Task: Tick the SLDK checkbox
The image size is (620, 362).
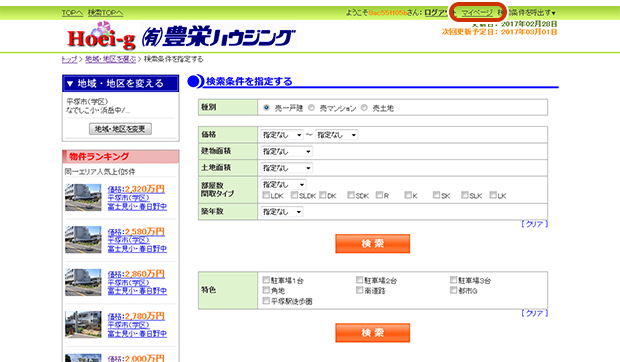Action: click(294, 195)
